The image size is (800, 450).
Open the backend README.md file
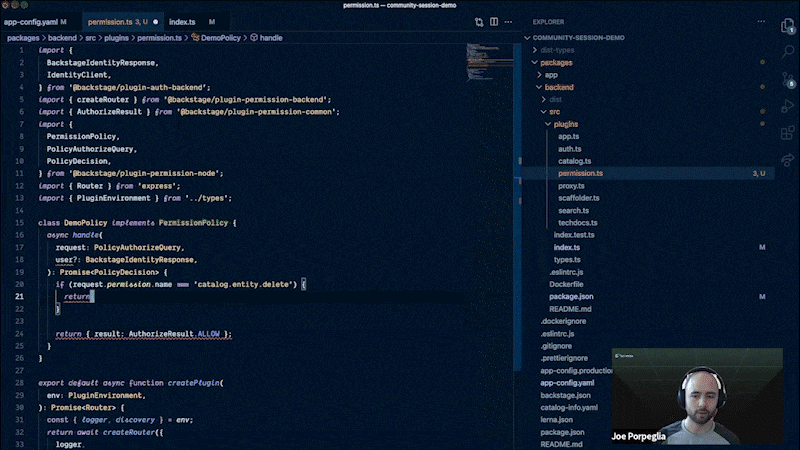[x=570, y=309]
